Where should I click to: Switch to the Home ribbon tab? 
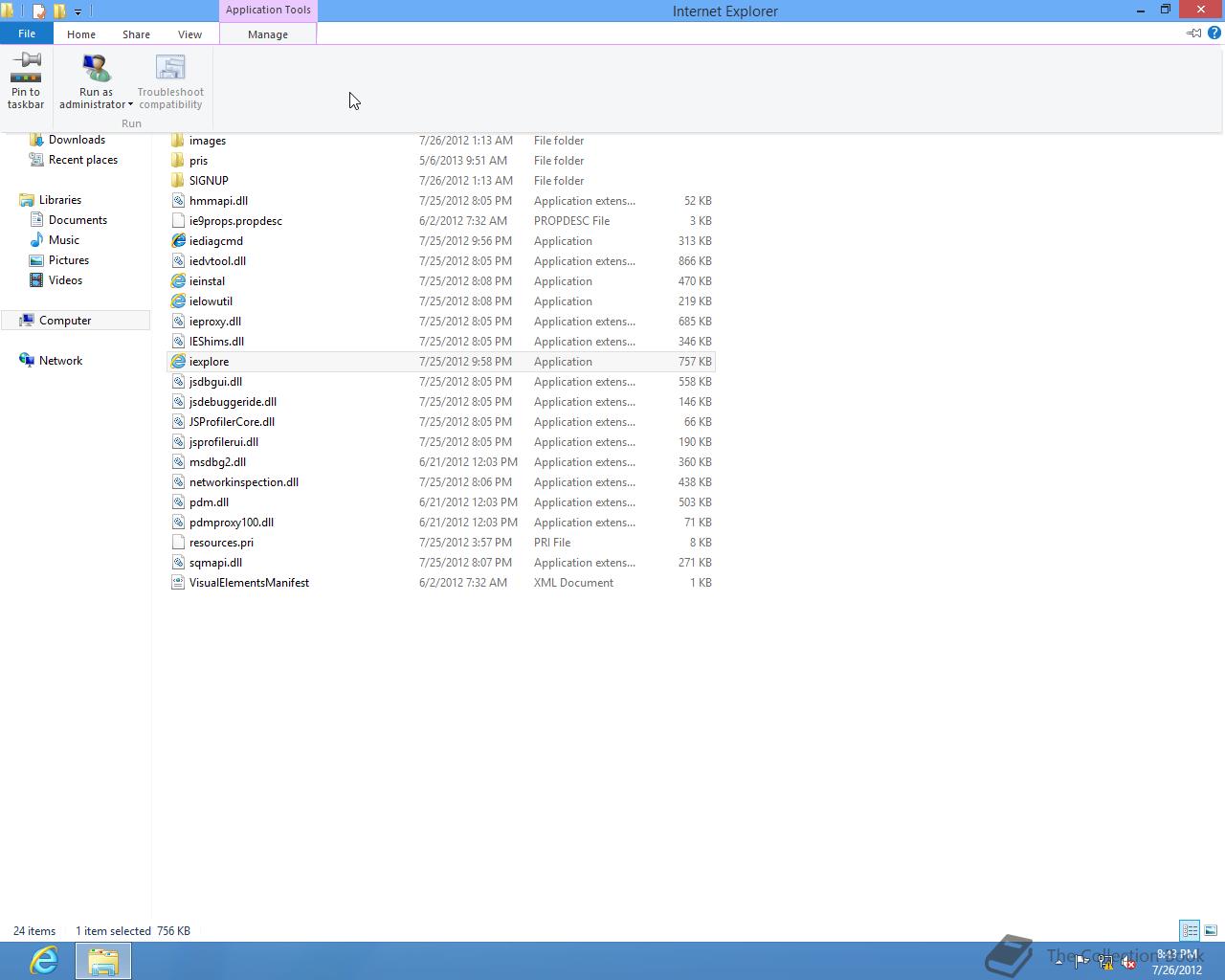tap(81, 33)
